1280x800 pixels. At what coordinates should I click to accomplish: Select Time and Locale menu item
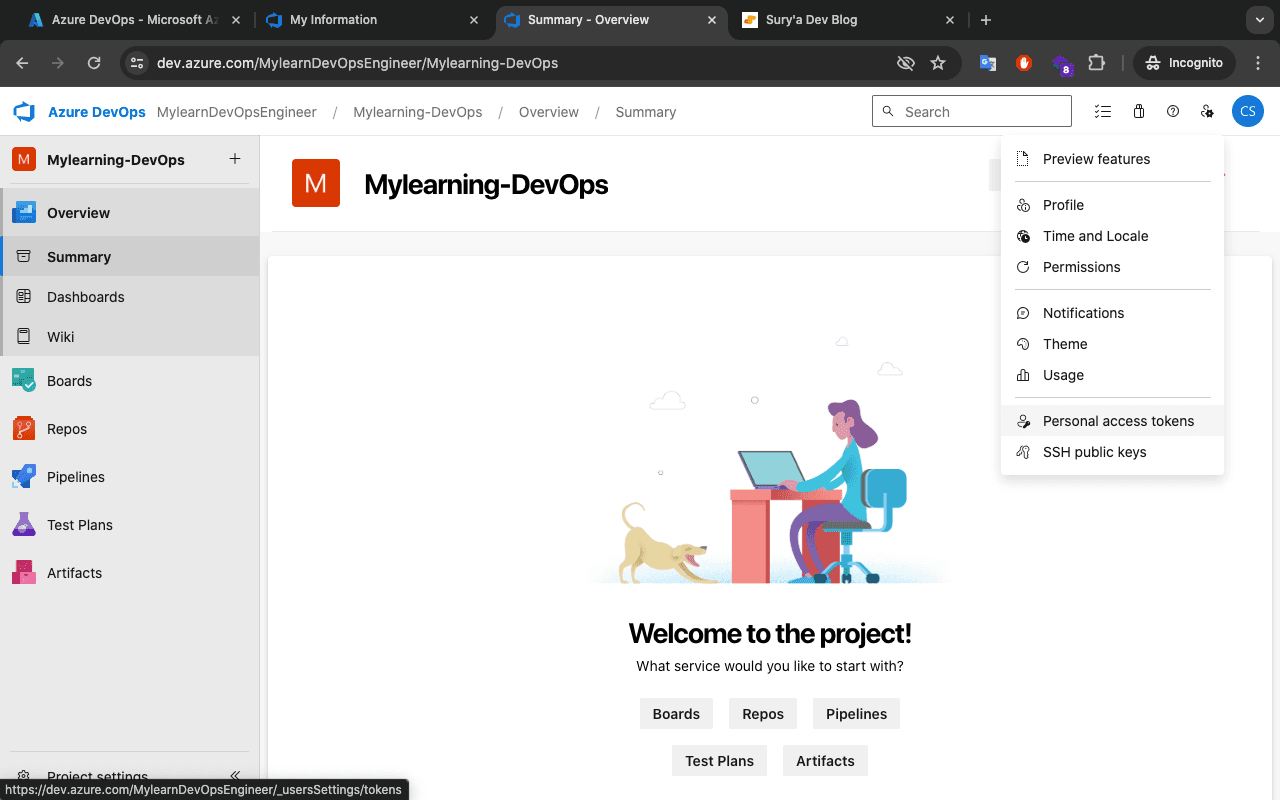pos(1112,236)
